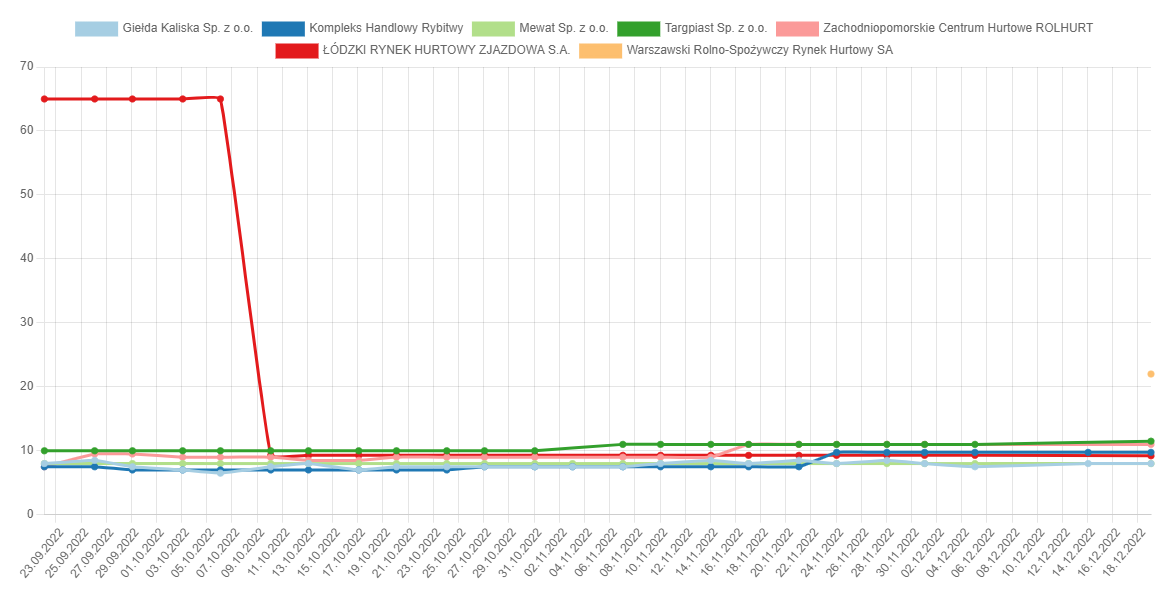This screenshot has height=597, width=1166.
Task: Click the red Łódzki Rynek Hurtowy swatch
Action: click(295, 50)
